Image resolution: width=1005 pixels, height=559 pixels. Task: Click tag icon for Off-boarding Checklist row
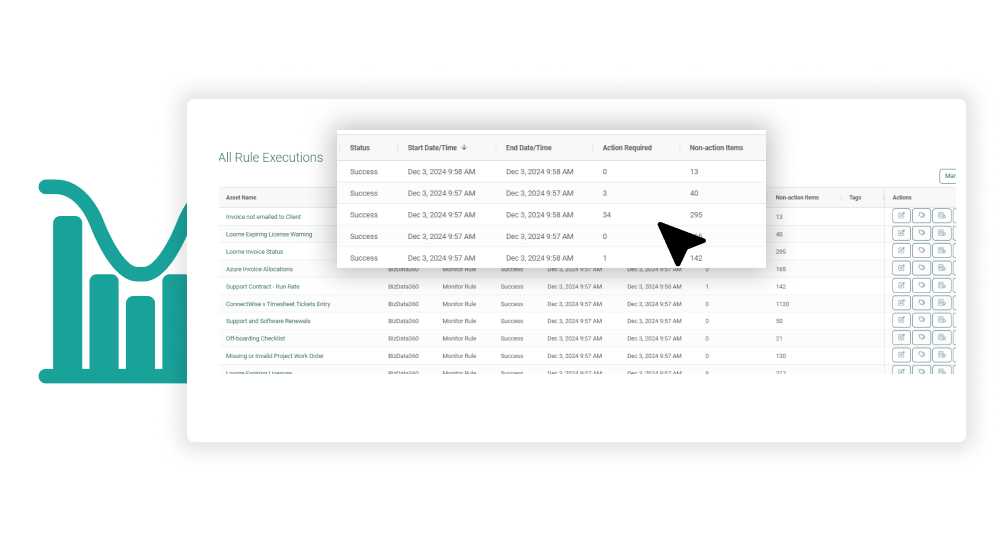click(922, 337)
